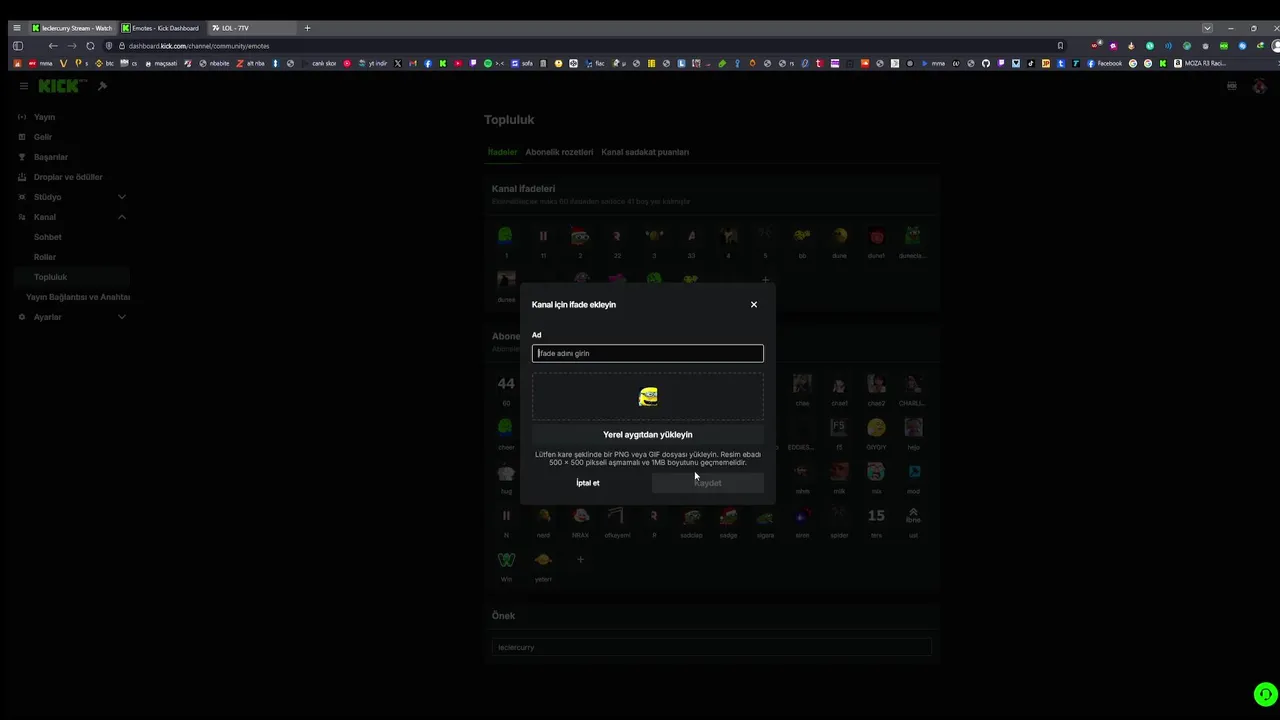The height and width of the screenshot is (720, 1280).
Task: Switch to the 'LOL - 7TV' browser tab
Action: [x=250, y=28]
